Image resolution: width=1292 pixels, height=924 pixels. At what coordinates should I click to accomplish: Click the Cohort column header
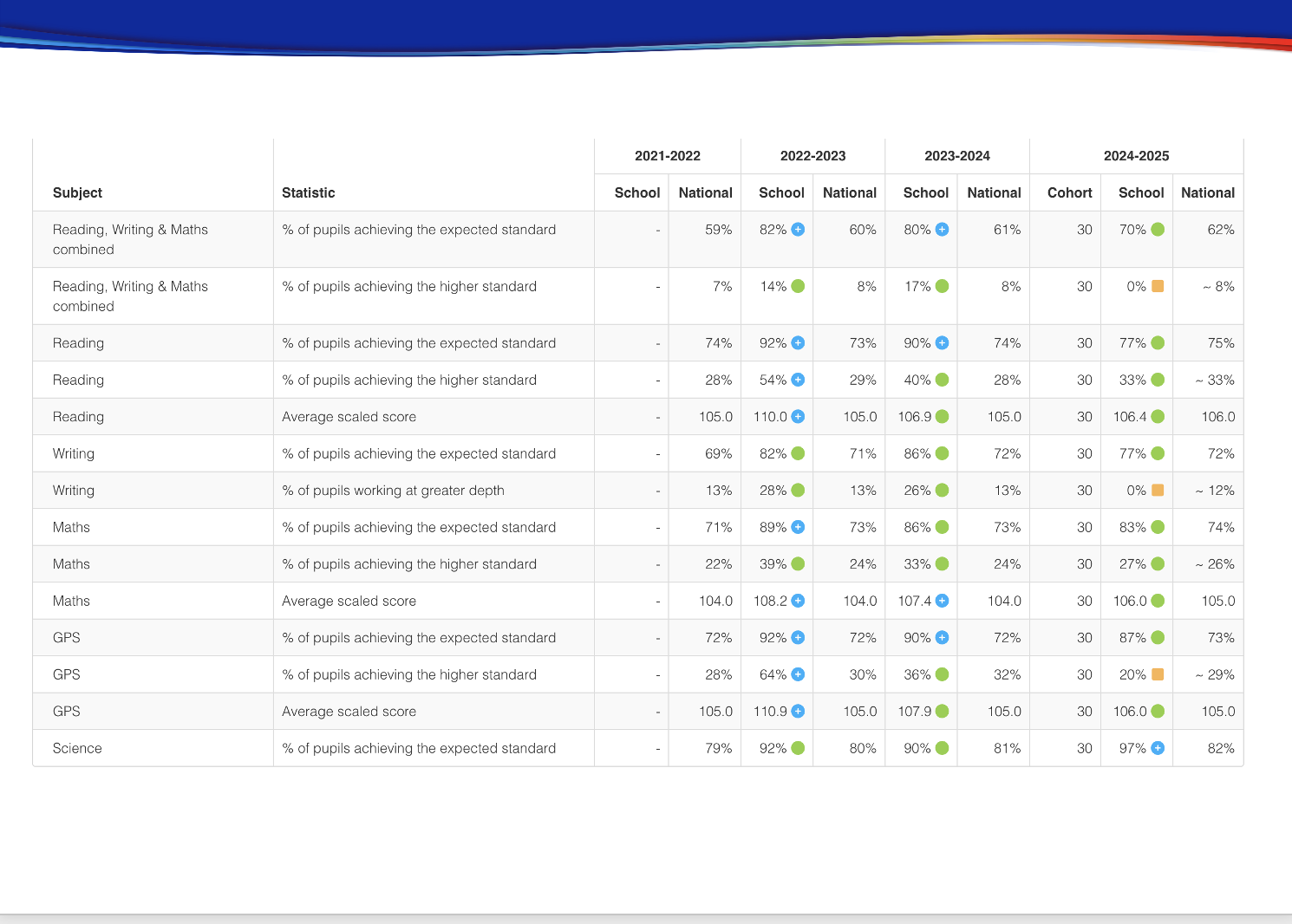[x=1069, y=192]
